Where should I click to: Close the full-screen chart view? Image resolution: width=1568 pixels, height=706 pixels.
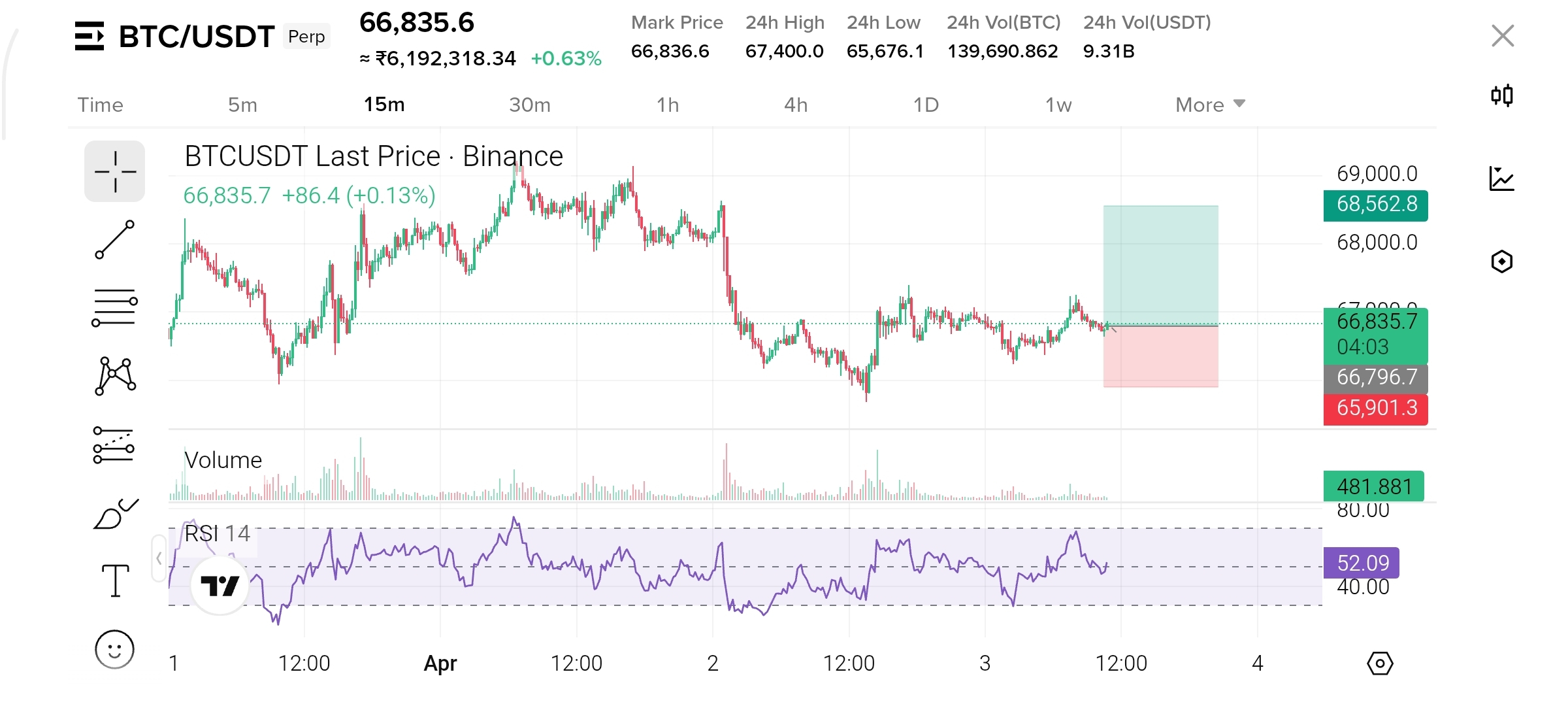tap(1503, 36)
